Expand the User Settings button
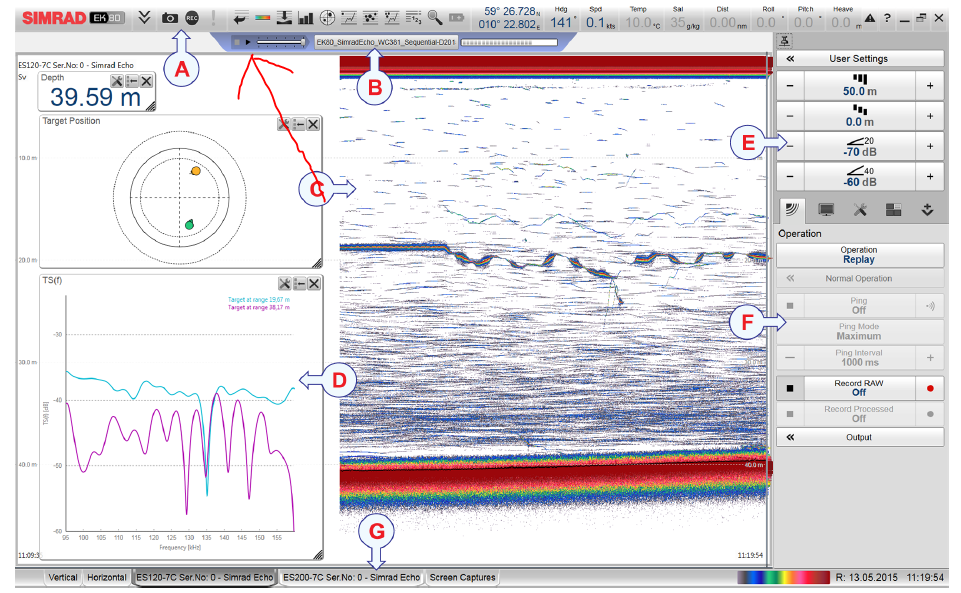This screenshot has width=961, height=593. (860, 59)
